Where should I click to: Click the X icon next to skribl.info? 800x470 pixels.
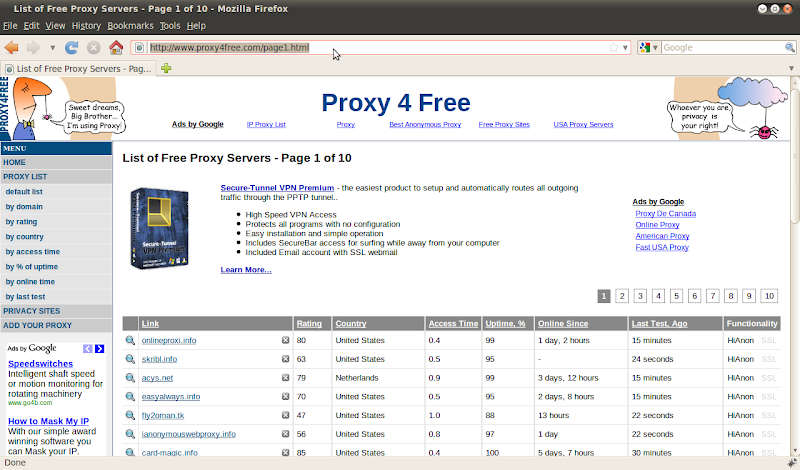tap(286, 359)
